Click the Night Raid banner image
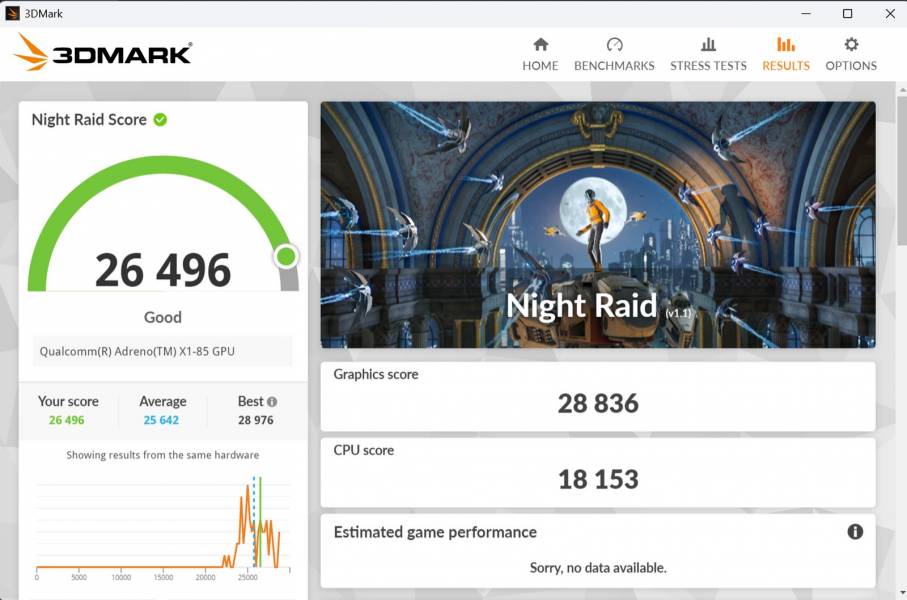907x600 pixels. coord(598,225)
